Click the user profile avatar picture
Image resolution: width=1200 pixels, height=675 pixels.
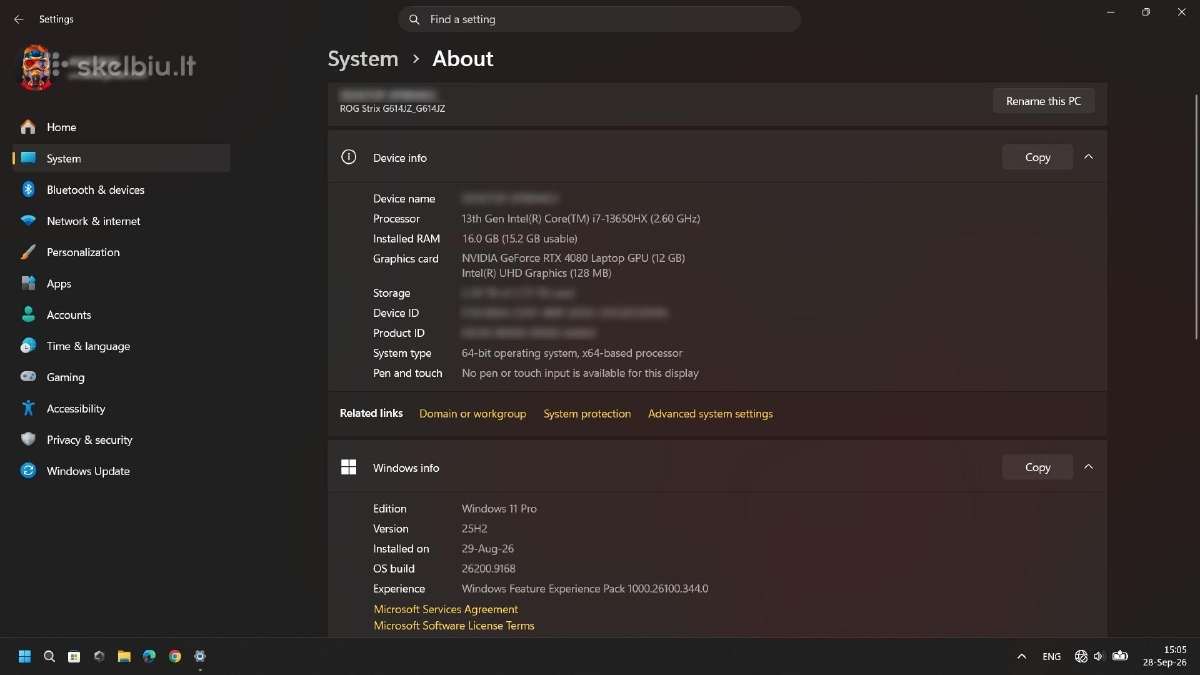36,68
